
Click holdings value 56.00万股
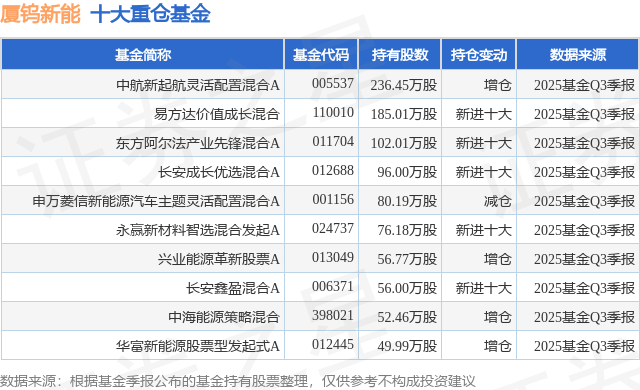407,288
